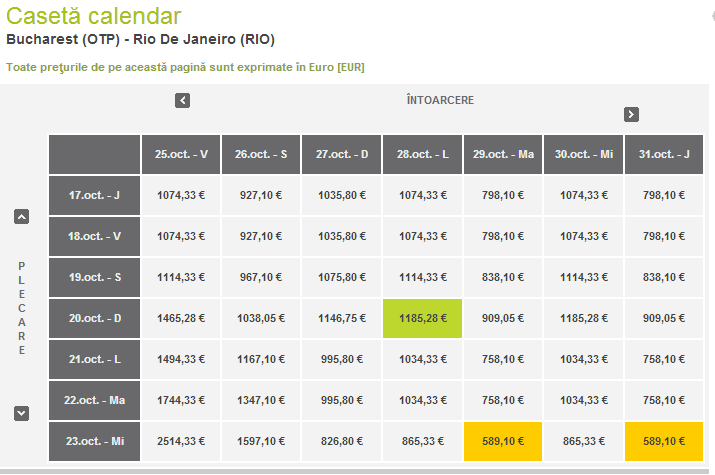Pick the 1597,10 € fare cell
715x475 pixels.
point(261,441)
